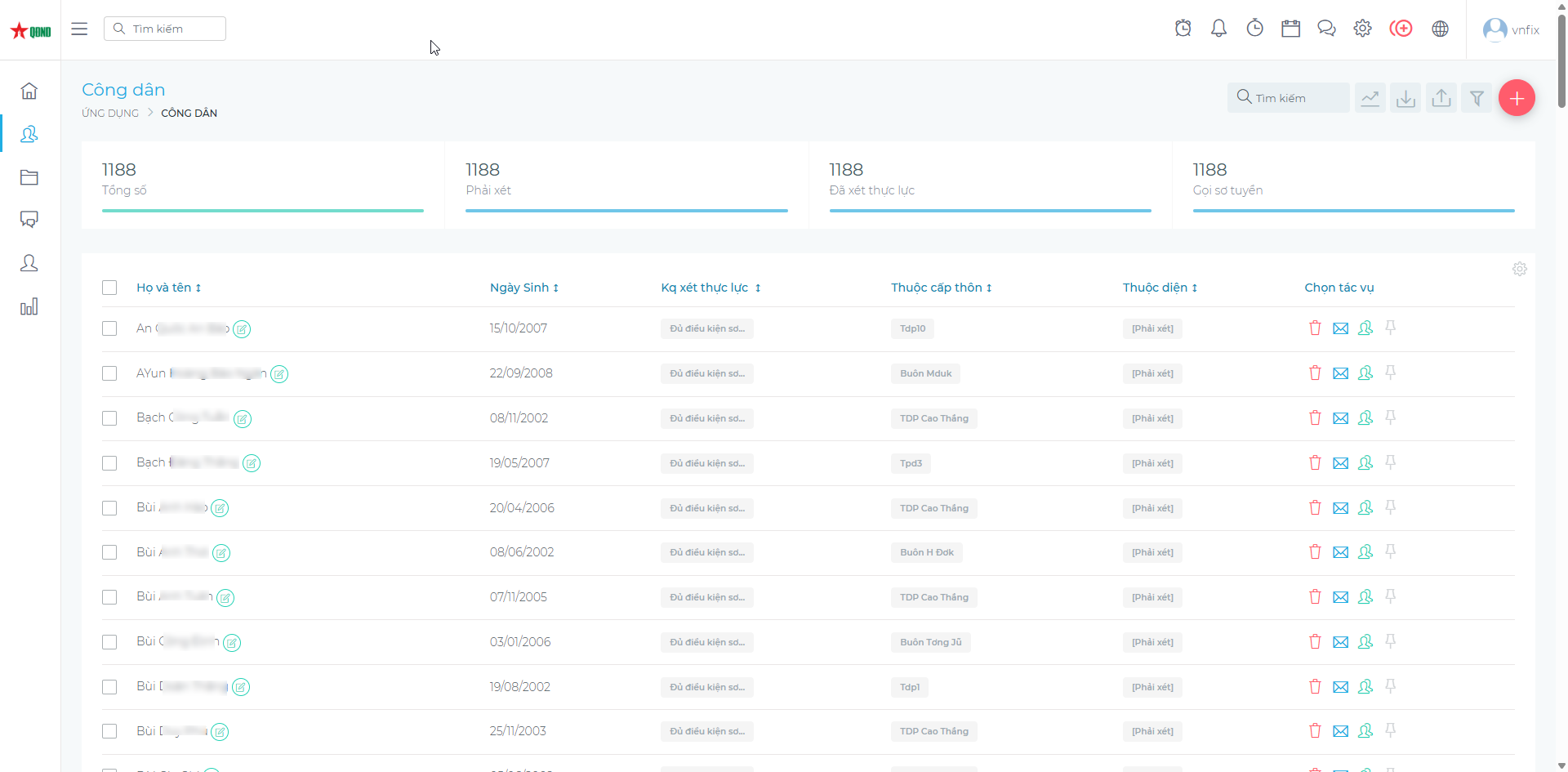
Task: Show the statistics chart toolbar button
Action: click(1370, 98)
